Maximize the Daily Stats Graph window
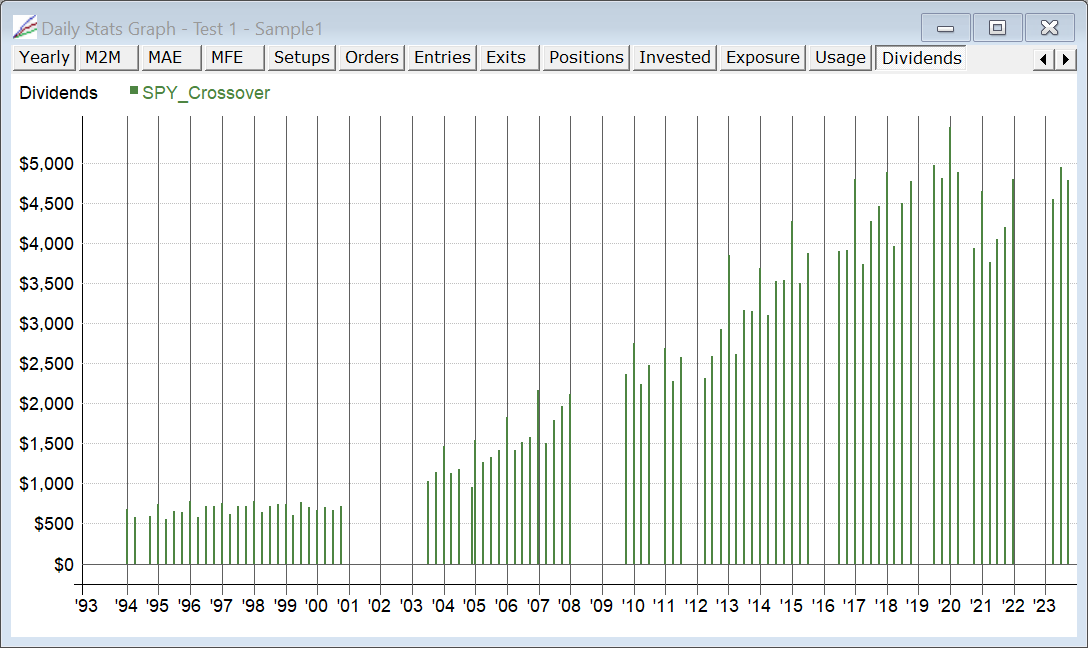This screenshot has height=648, width=1088. coord(997,28)
